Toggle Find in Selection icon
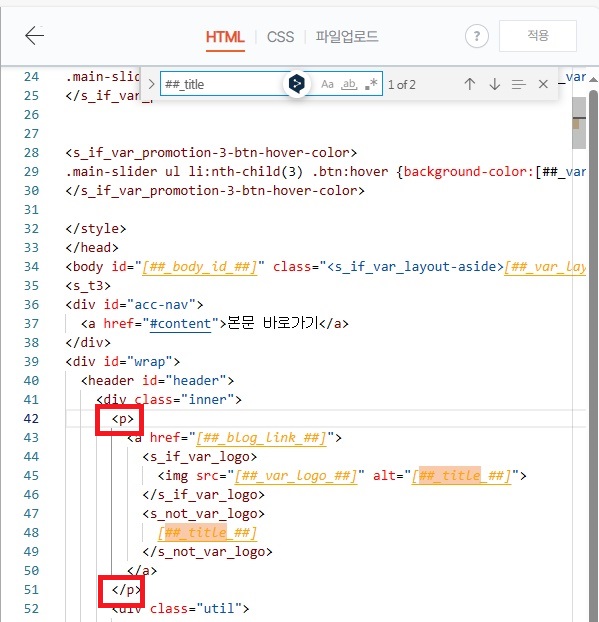 (518, 84)
